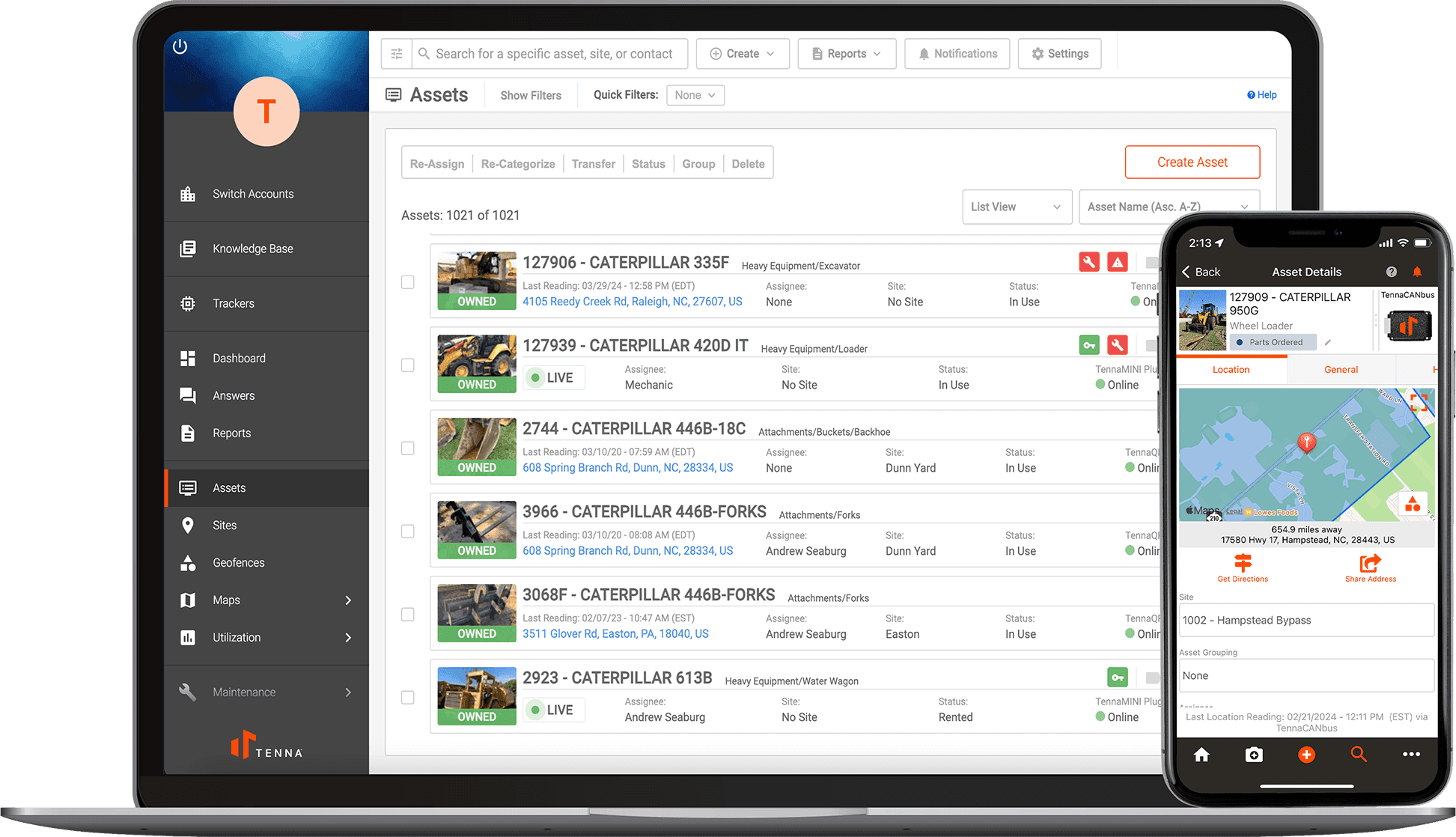The image size is (1456, 837).
Task: Change the List View dropdown
Action: [x=1016, y=207]
